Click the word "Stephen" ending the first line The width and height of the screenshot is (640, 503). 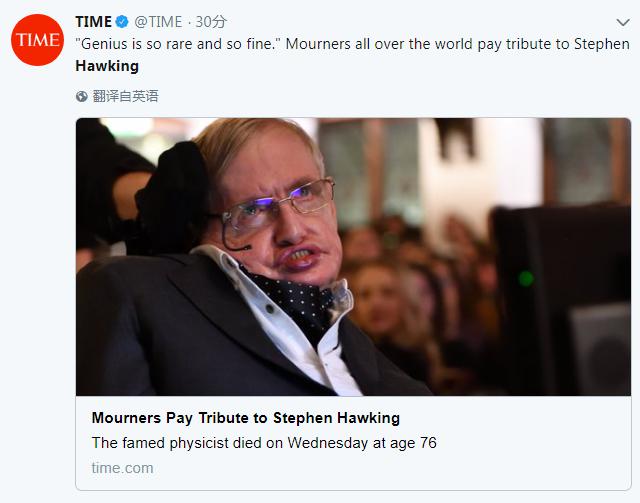(604, 44)
